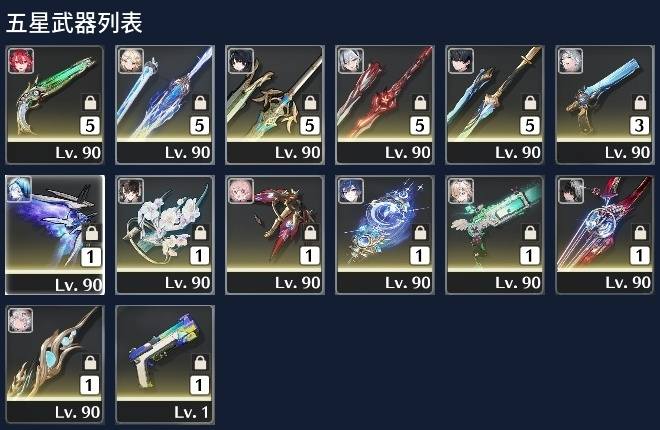Select the light blue pistol with rank 3

coord(605,105)
